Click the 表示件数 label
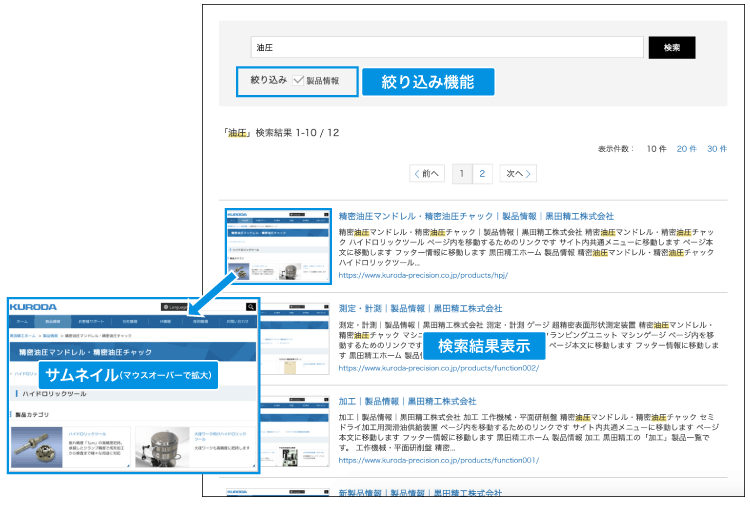Viewport: 750px width, 505px height. 616,149
